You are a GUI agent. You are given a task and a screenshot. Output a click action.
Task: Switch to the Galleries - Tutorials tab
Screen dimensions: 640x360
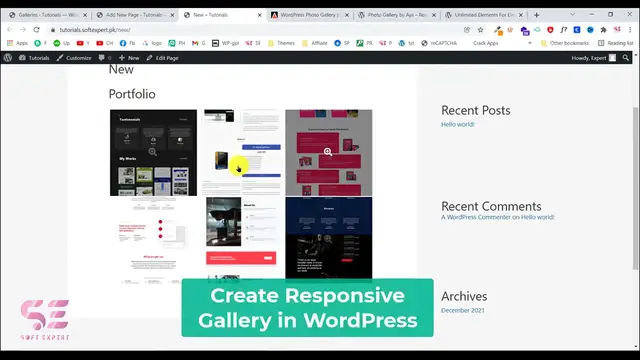click(x=48, y=15)
